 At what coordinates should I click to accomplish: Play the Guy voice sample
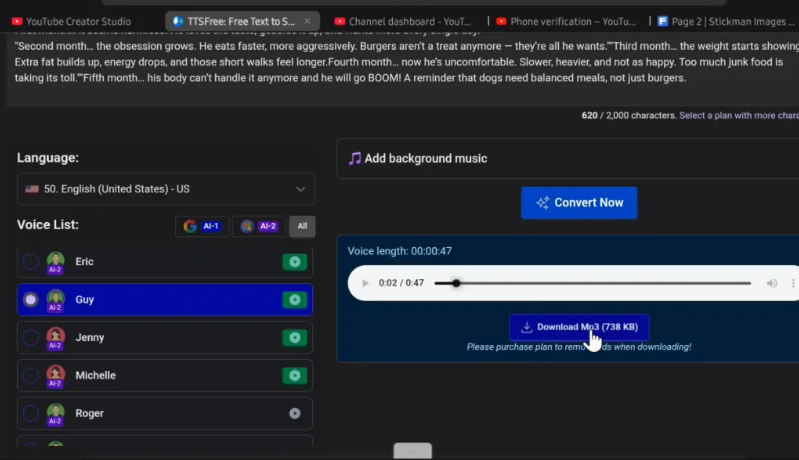(x=293, y=300)
